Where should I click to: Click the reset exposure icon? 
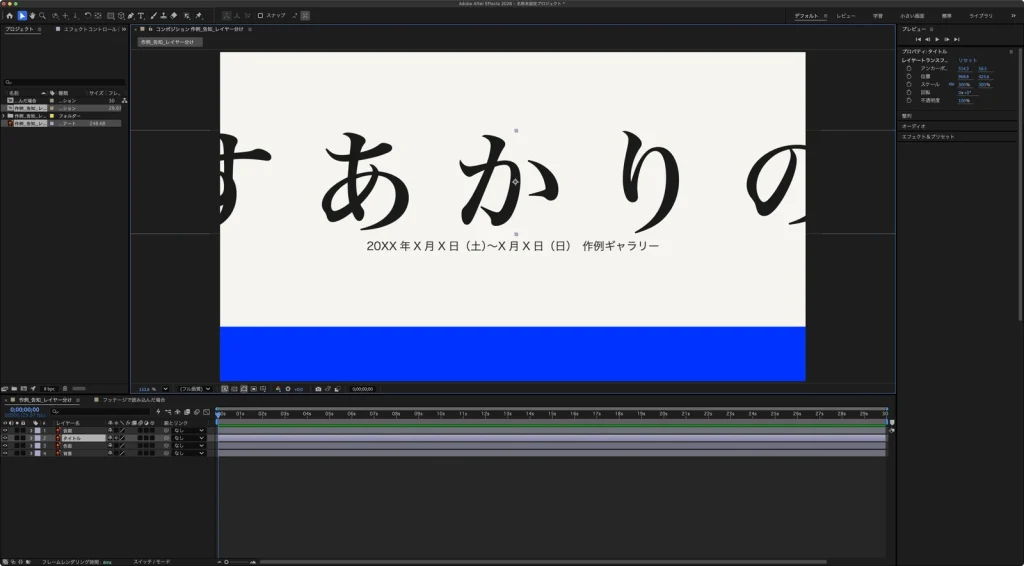pyautogui.click(x=288, y=389)
